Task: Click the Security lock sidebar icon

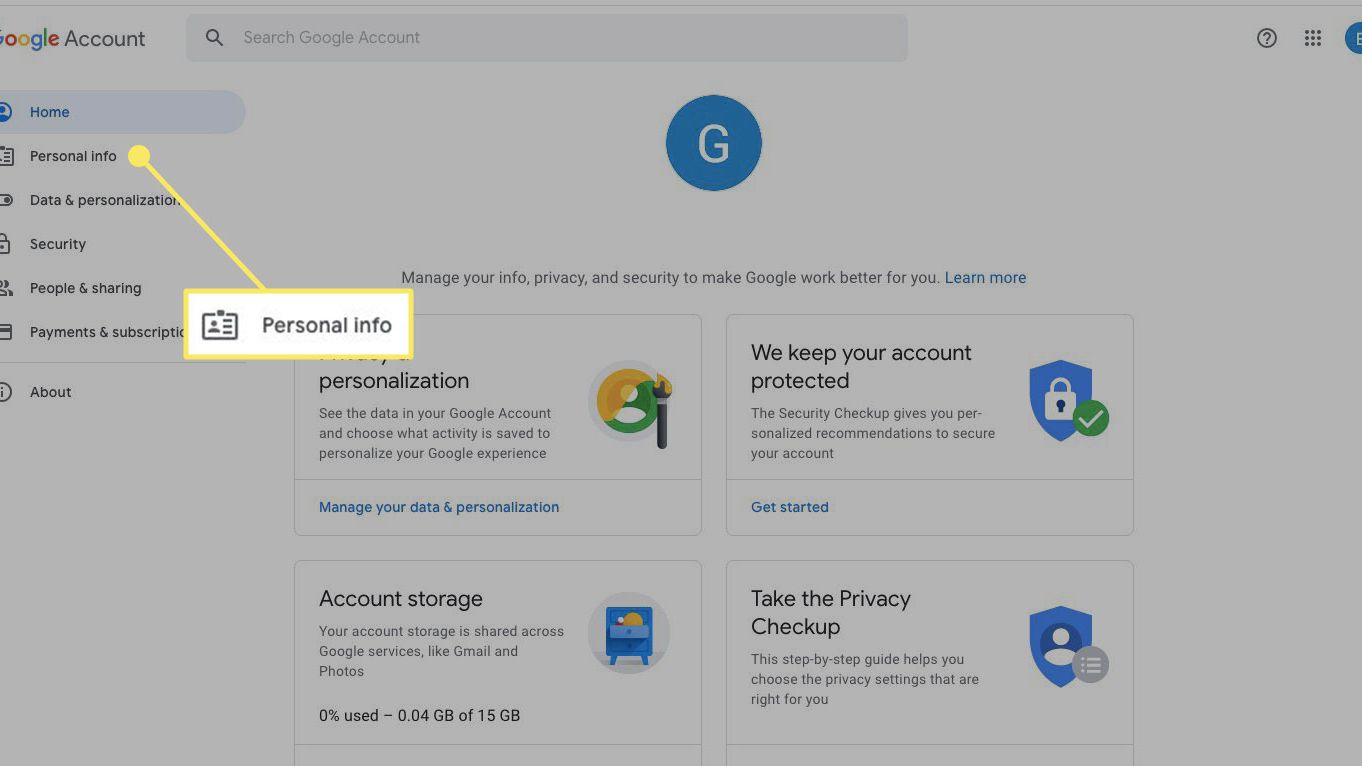Action: point(5,244)
